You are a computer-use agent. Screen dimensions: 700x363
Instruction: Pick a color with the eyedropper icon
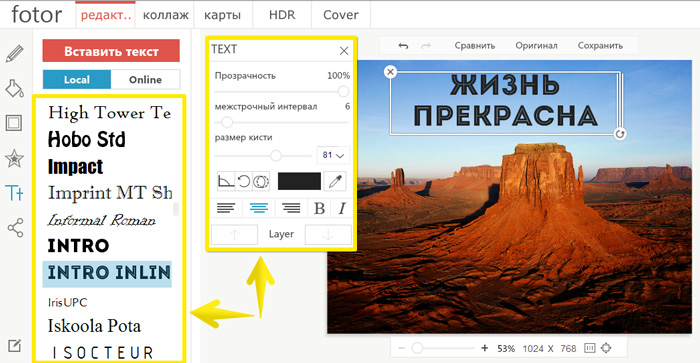[335, 181]
